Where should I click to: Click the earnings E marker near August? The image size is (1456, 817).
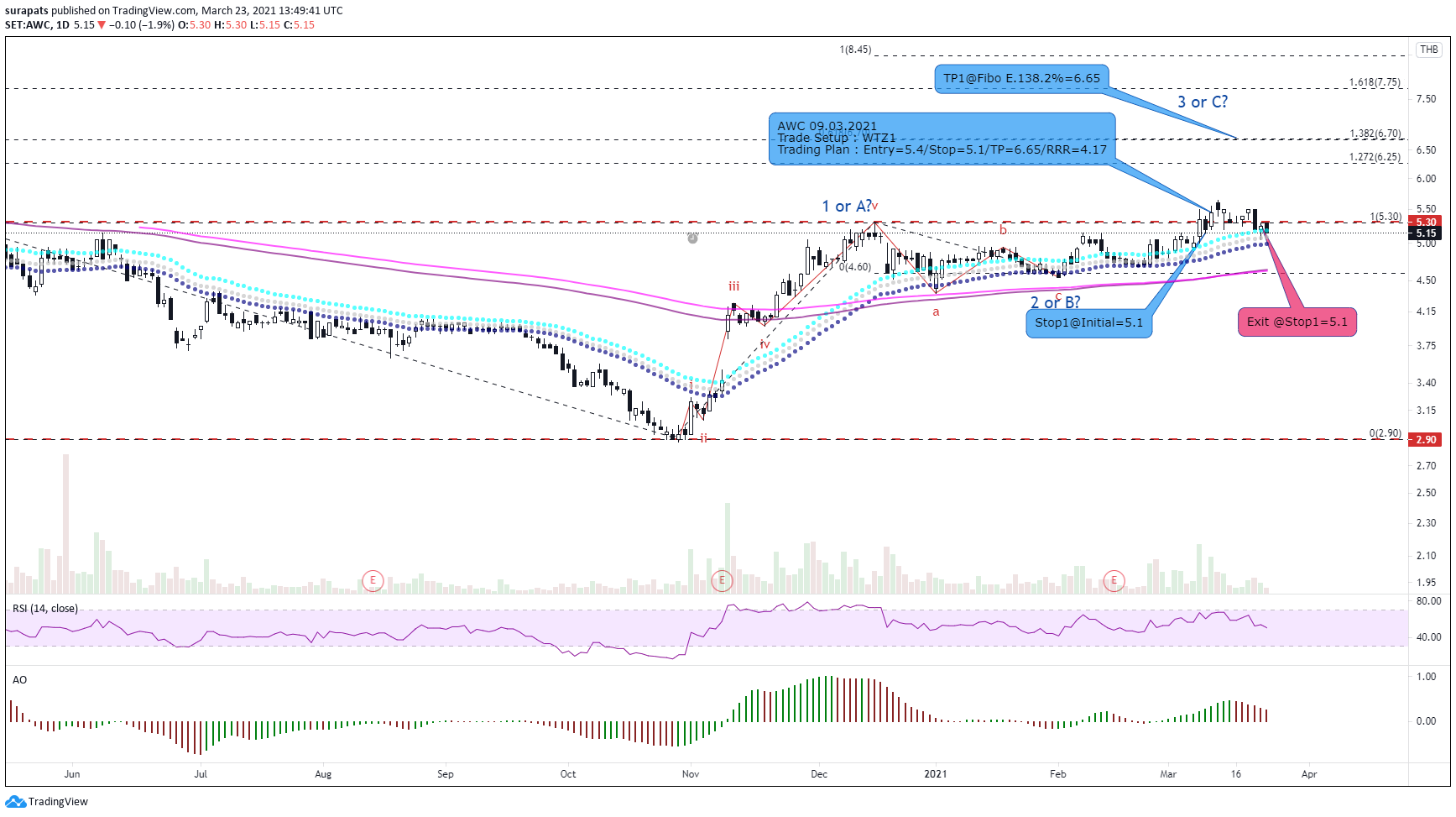(373, 580)
